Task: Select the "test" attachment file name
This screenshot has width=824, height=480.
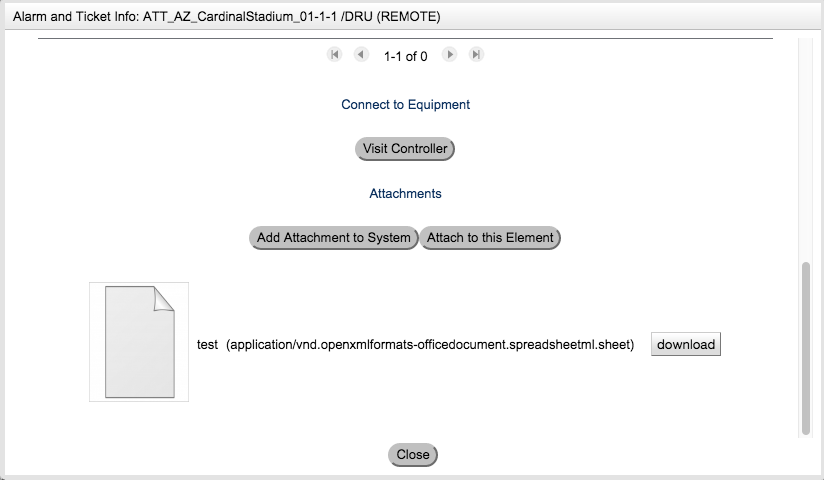Action: (x=207, y=344)
